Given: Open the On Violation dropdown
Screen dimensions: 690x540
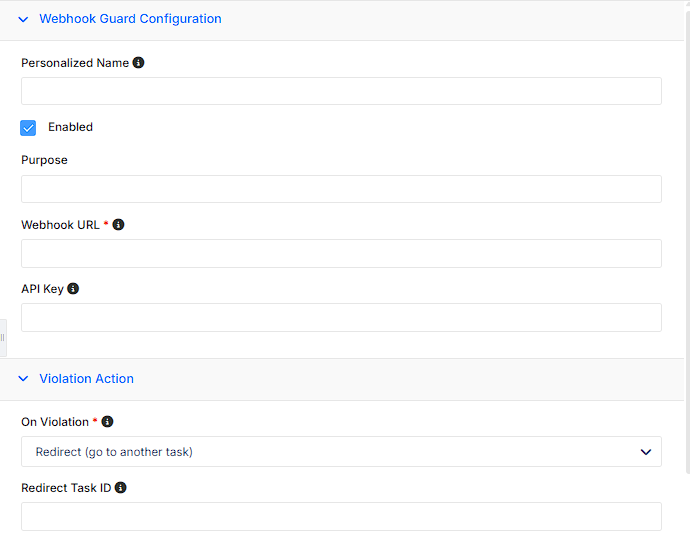Looking at the screenshot, I should (x=341, y=452).
